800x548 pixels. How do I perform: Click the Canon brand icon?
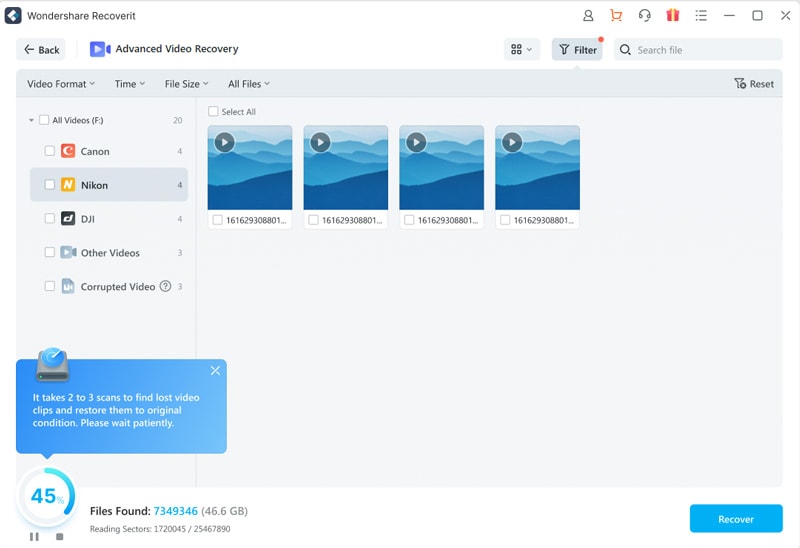[68, 151]
